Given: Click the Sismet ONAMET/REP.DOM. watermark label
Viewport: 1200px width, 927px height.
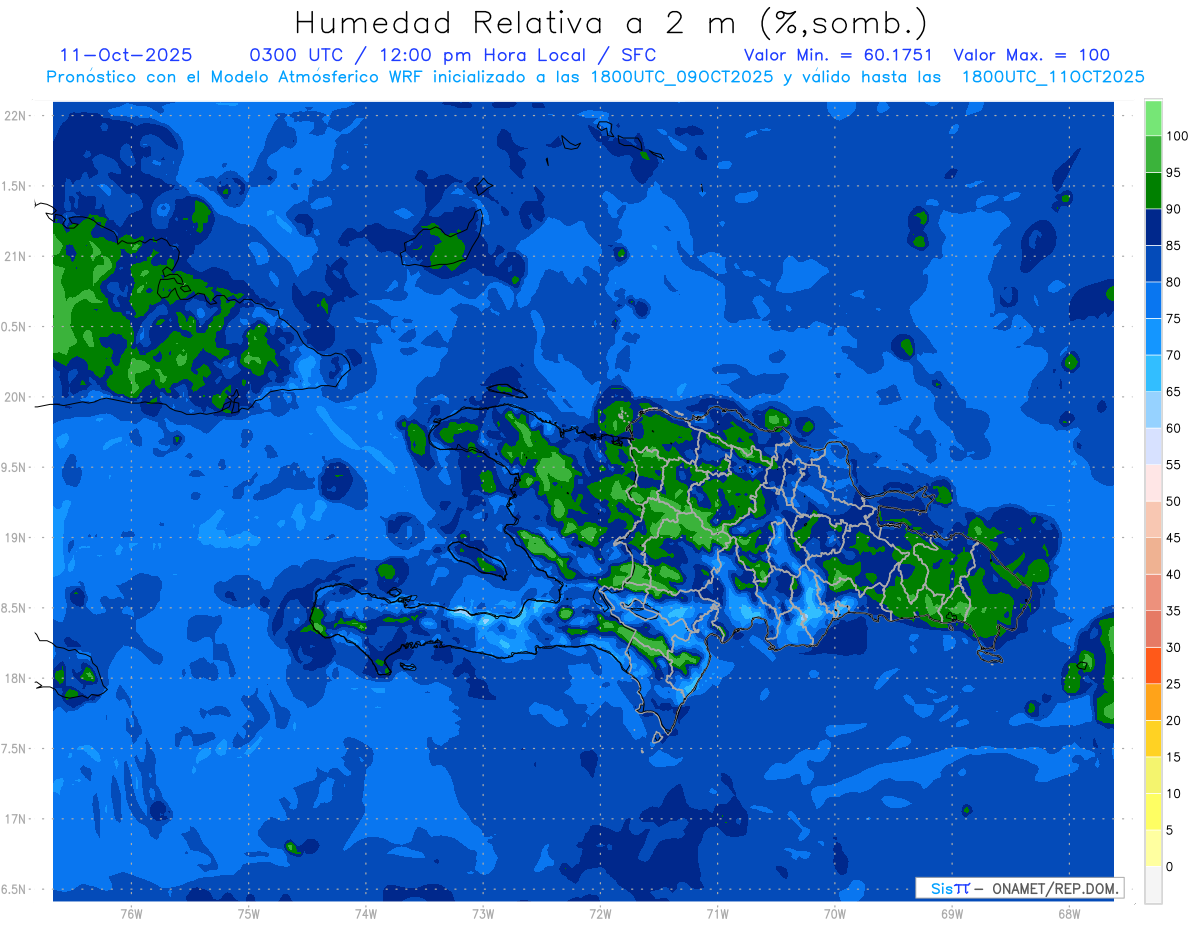Looking at the screenshot, I should 1019,888.
